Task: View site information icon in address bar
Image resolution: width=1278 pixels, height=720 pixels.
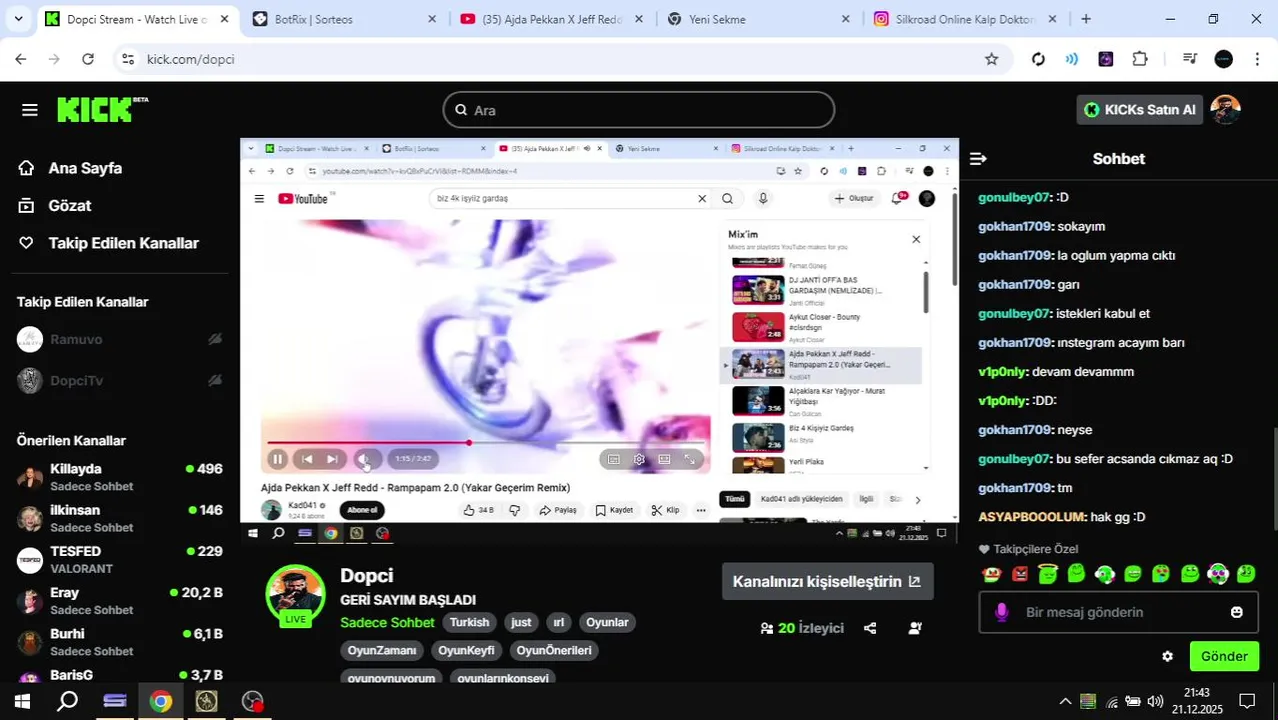Action: [127, 59]
